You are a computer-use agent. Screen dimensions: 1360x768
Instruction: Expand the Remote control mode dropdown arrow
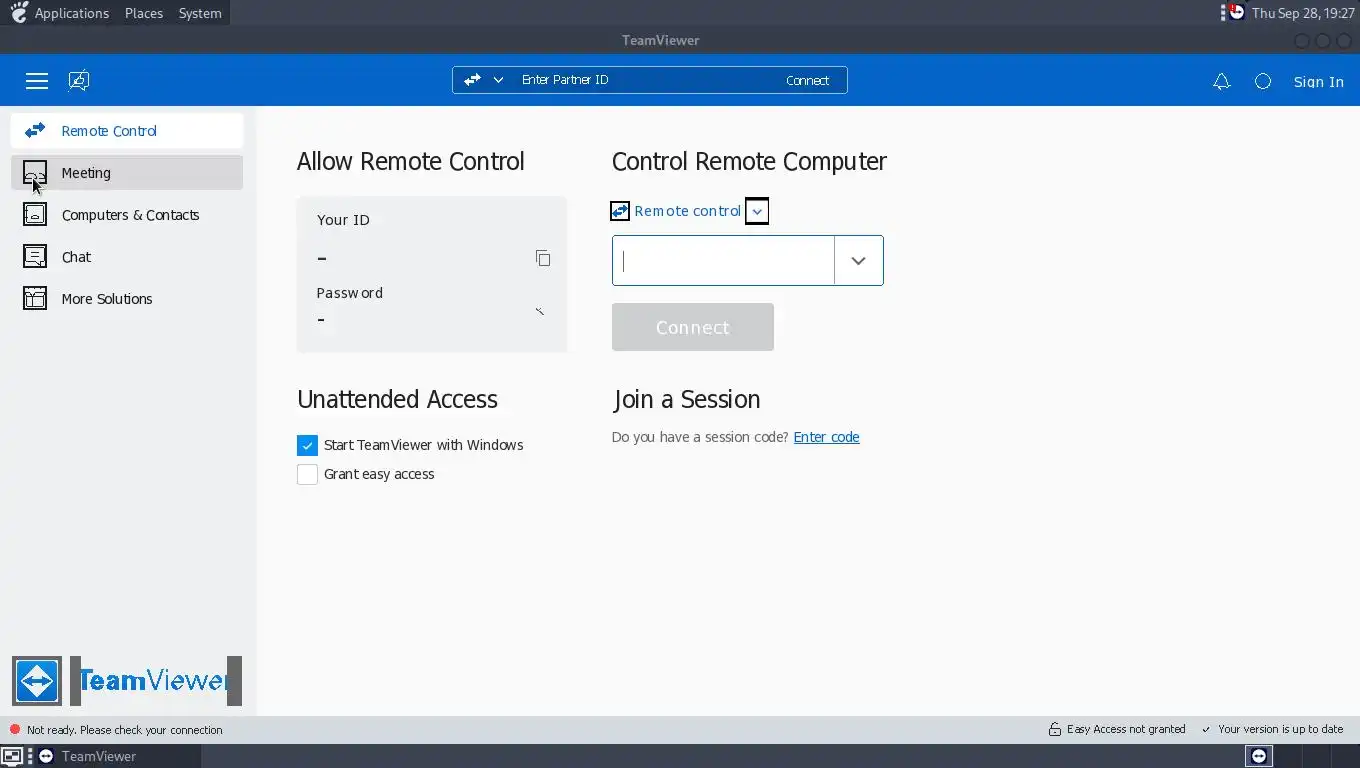(x=757, y=211)
